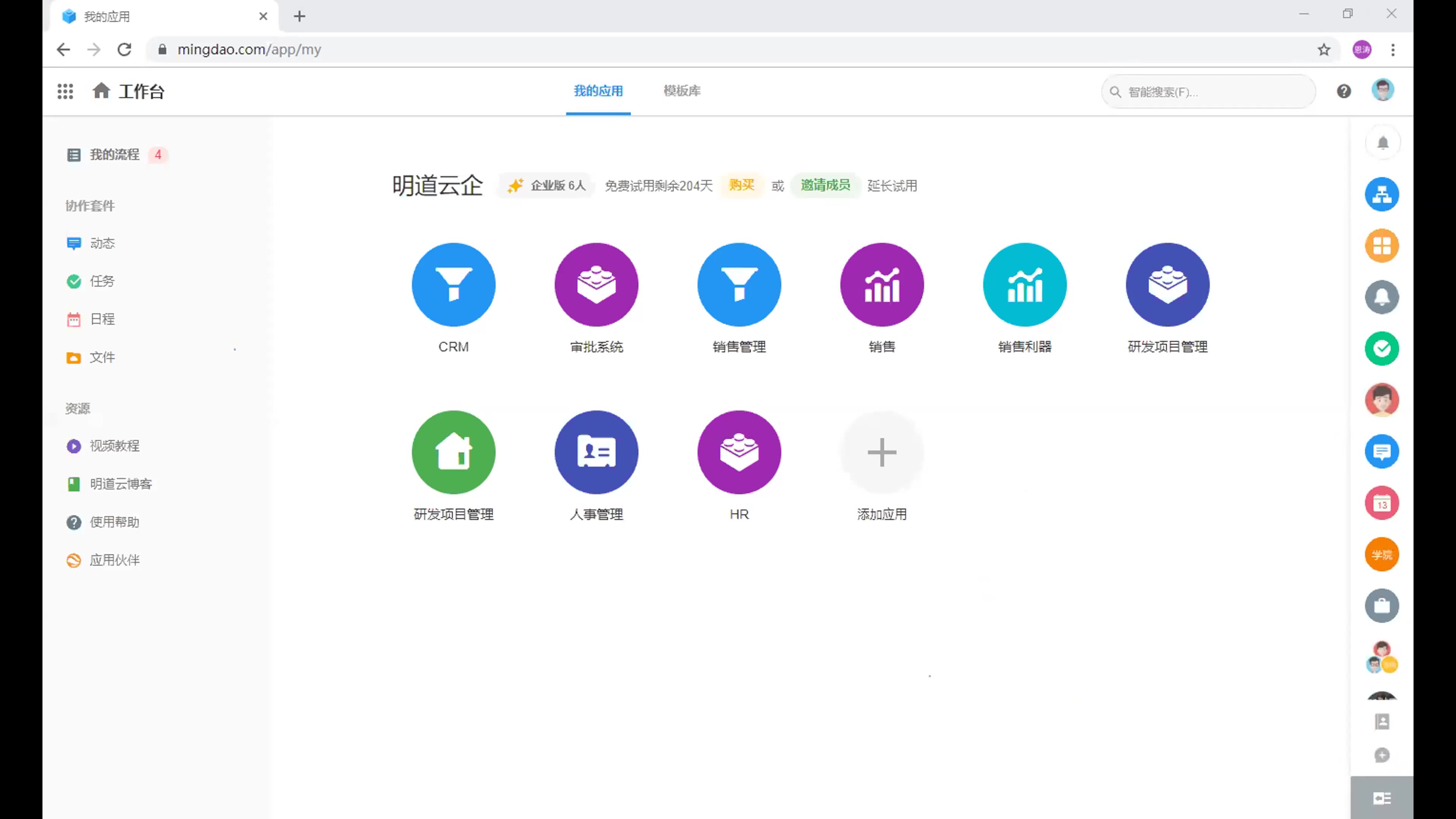Click the 添加应用 plus button
The height and width of the screenshot is (819, 1456).
882,452
